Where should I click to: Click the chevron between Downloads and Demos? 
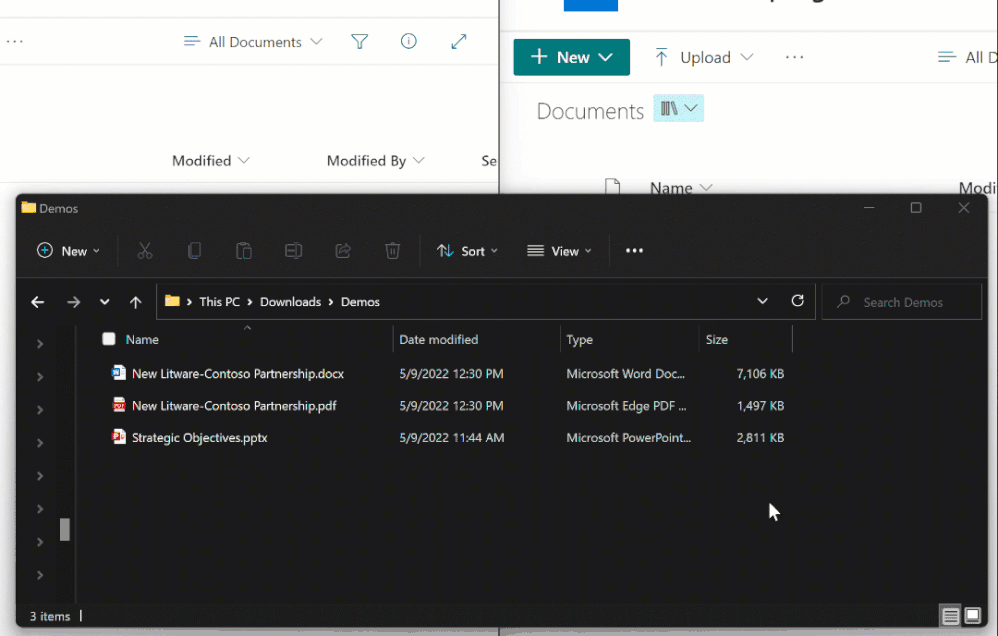[331, 302]
